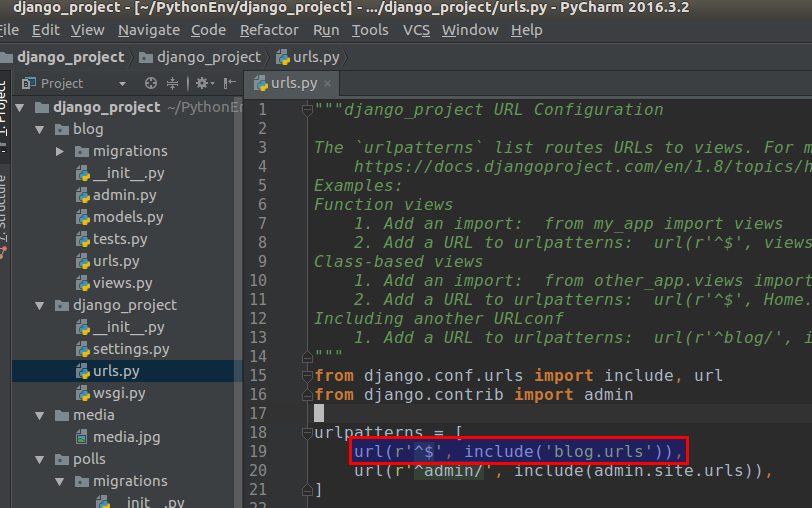Collapse the blog folder in the tree
Screen dimensions: 812x508
(40, 129)
